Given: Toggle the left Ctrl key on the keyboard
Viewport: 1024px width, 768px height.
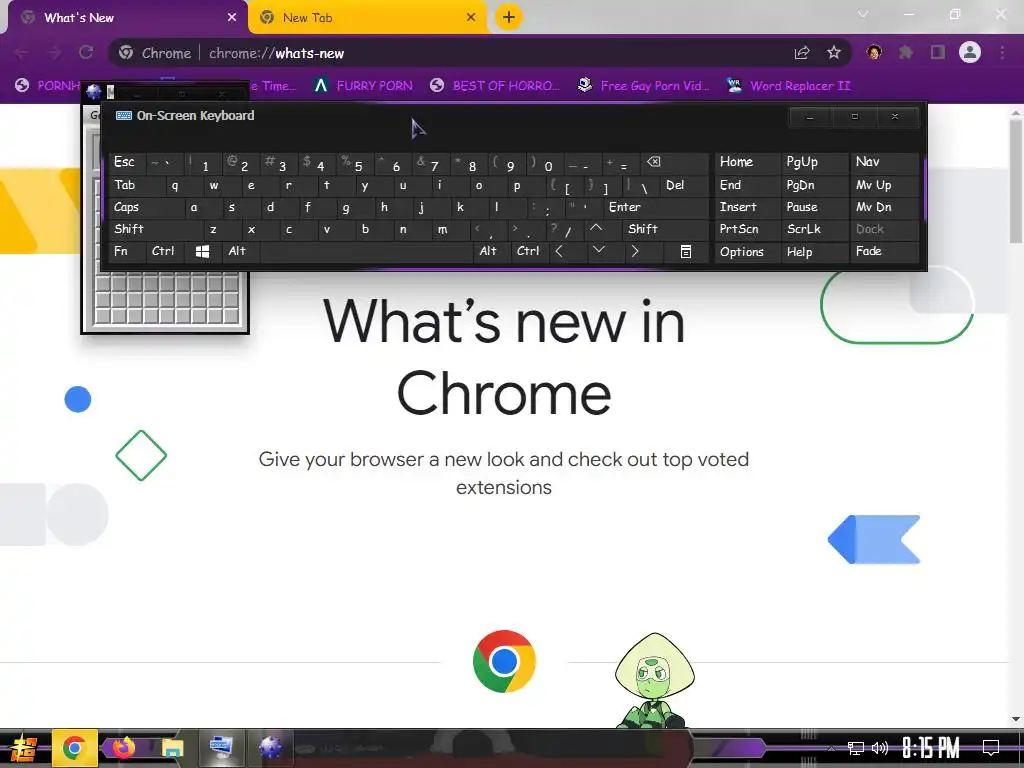Looking at the screenshot, I should coord(165,251).
